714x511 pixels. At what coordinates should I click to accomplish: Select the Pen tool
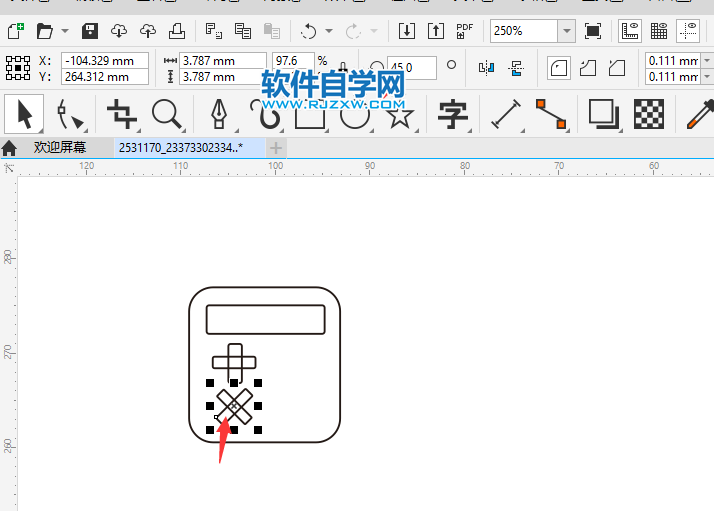click(219, 114)
